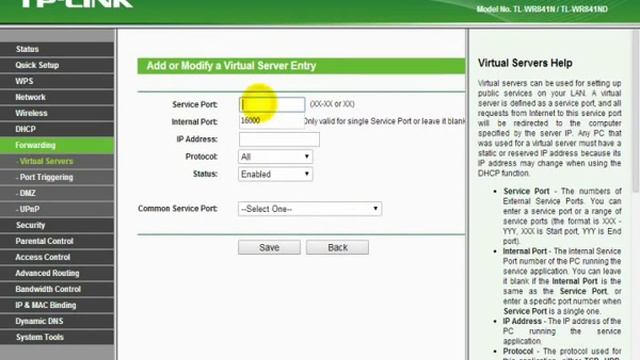
Task: Open the Wireless sidebar menu
Action: [57, 113]
